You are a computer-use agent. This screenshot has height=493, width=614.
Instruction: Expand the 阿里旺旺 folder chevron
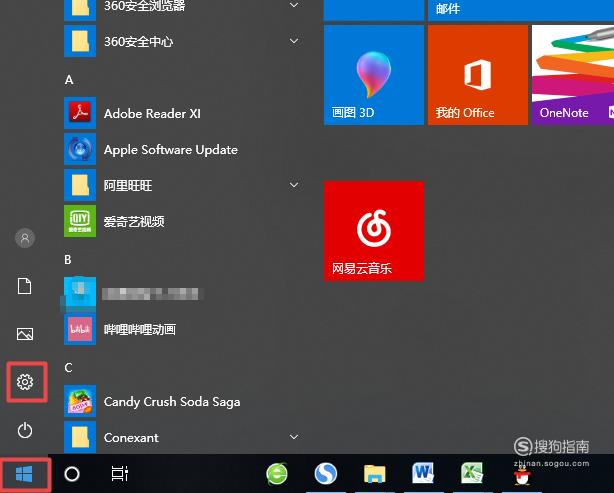click(x=294, y=185)
